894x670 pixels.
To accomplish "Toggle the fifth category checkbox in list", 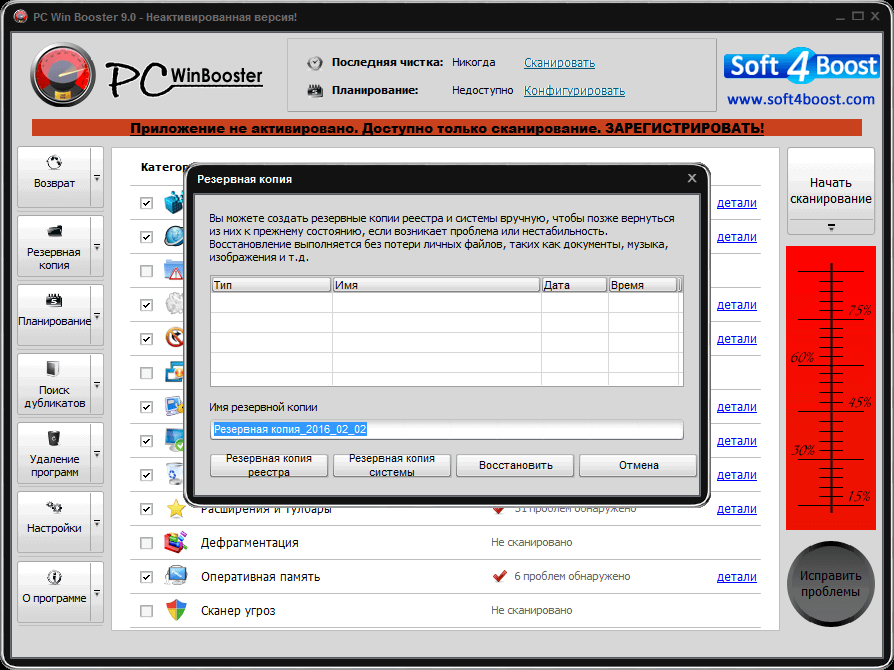I will [x=147, y=339].
